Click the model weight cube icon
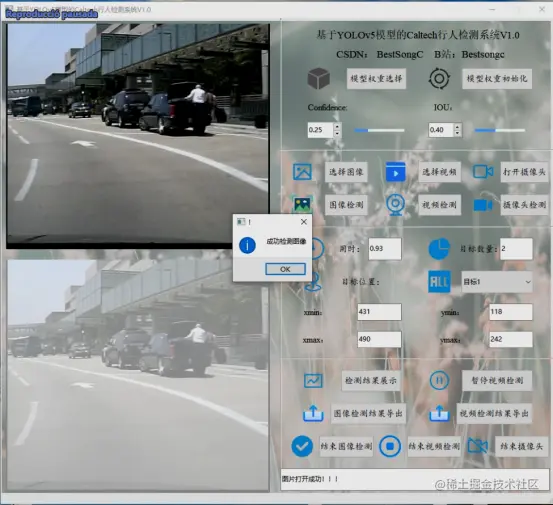This screenshot has height=505, width=553. tap(318, 78)
